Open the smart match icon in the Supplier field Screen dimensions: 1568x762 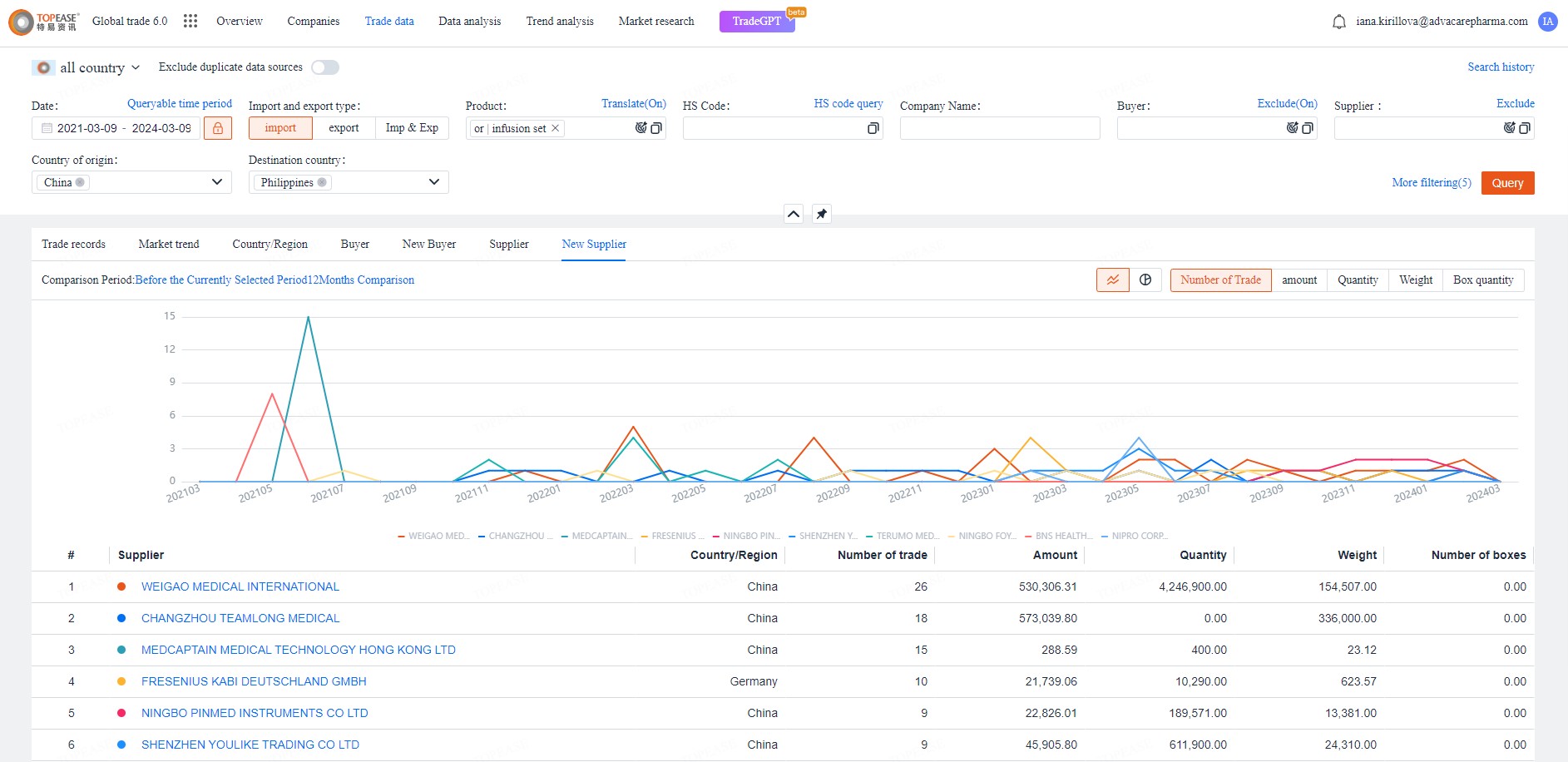pos(1510,128)
